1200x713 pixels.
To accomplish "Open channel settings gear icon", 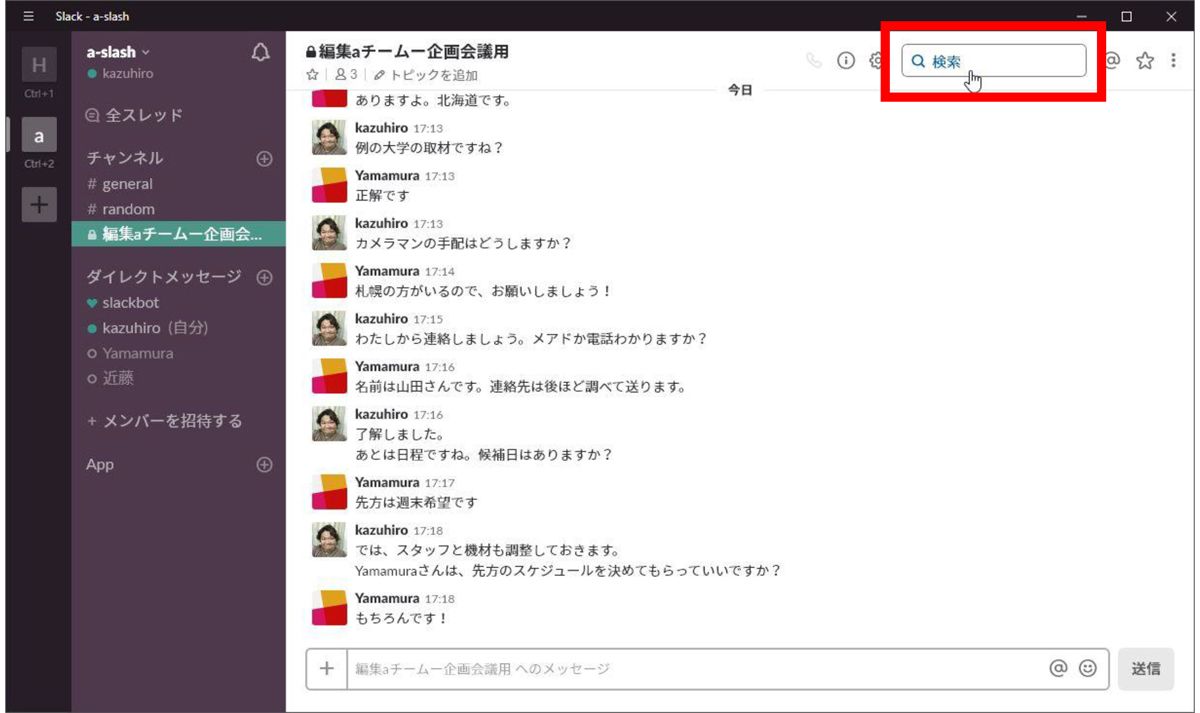I will coord(875,60).
